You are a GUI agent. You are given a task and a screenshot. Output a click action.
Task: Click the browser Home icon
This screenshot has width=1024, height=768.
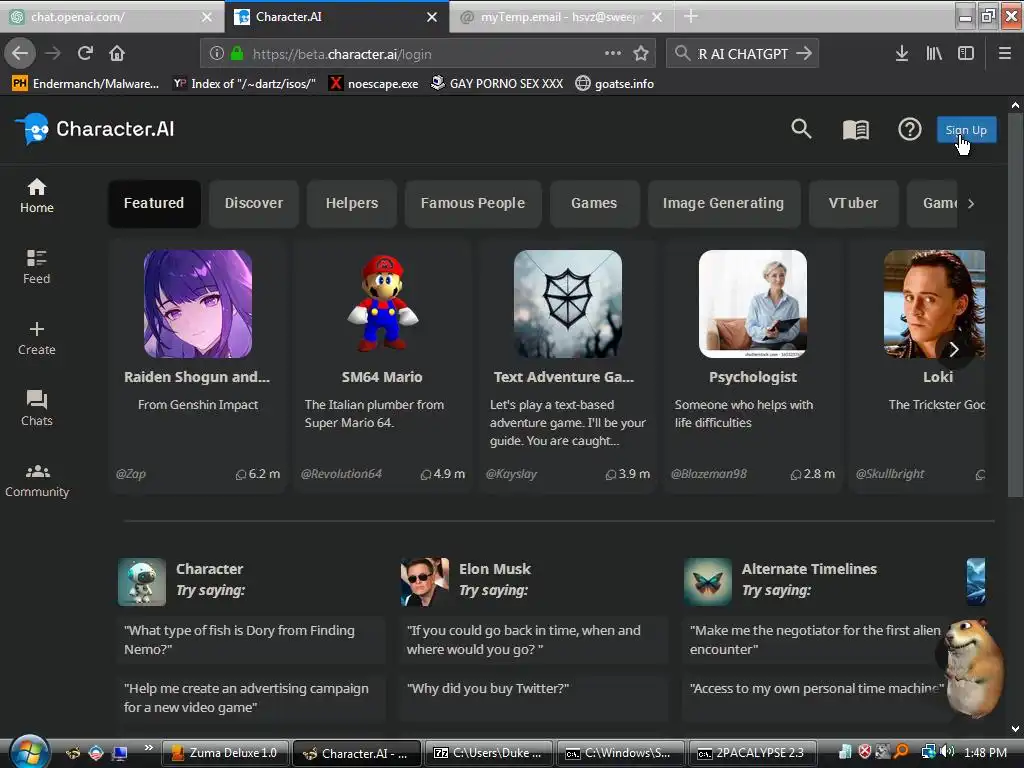[117, 53]
